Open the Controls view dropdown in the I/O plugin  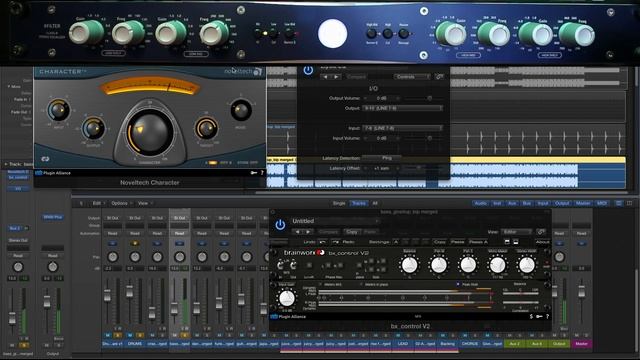click(x=411, y=77)
